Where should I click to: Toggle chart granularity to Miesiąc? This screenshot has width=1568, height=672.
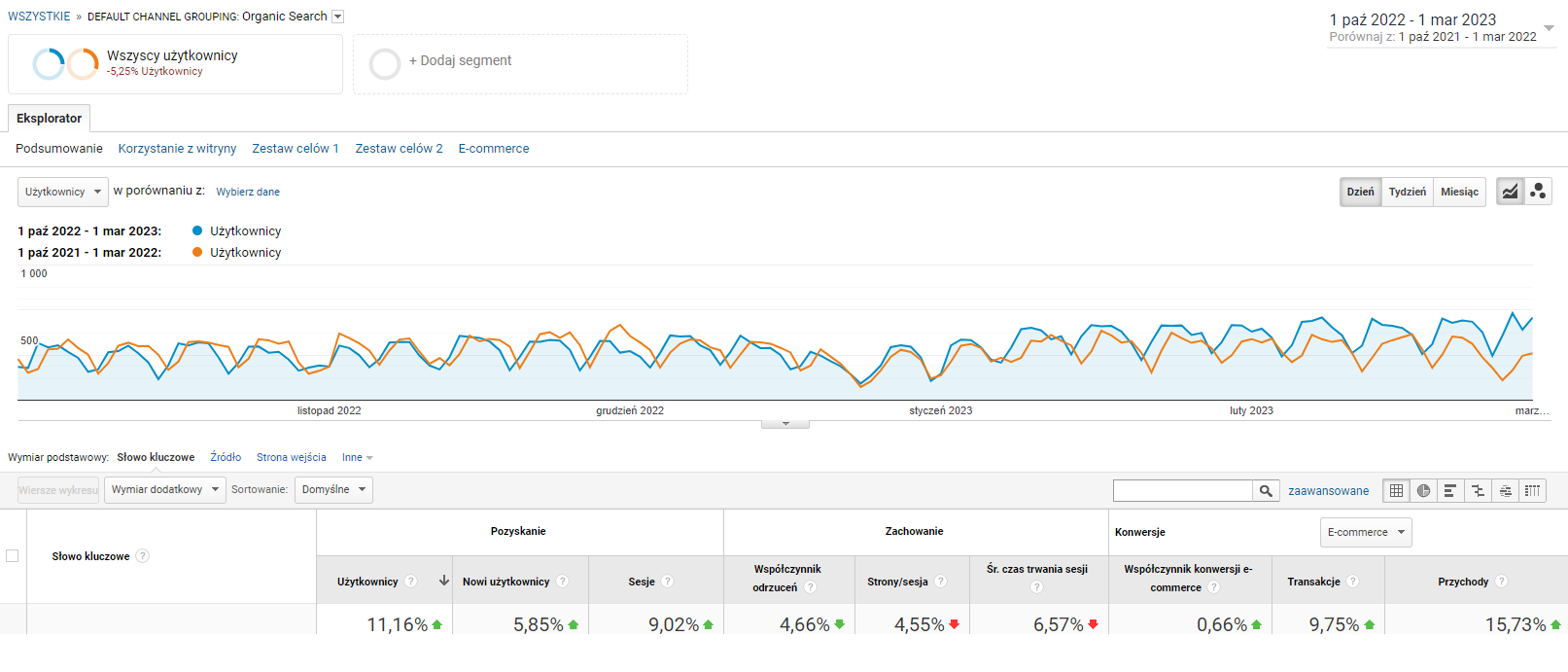(x=1459, y=192)
